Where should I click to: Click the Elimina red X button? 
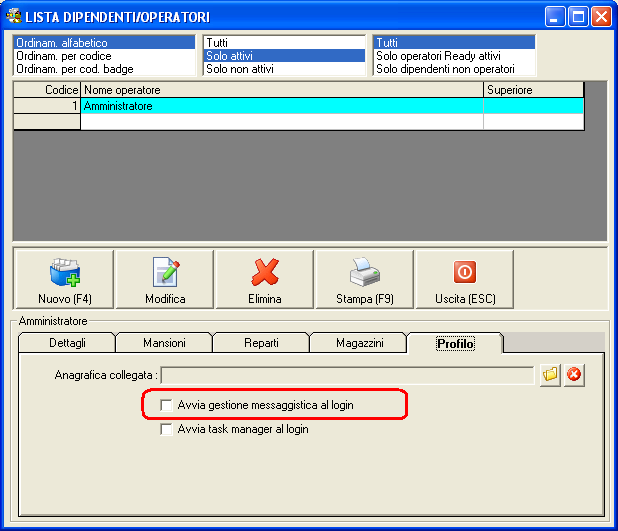pos(265,279)
